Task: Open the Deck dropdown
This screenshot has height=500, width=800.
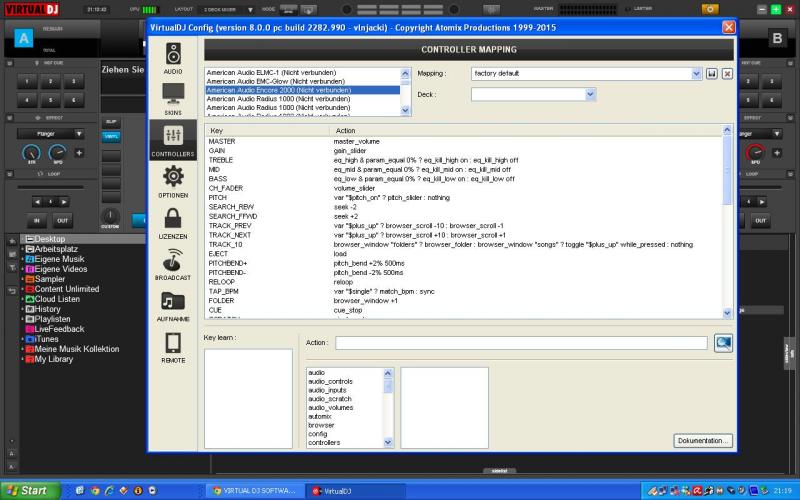Action: (590, 94)
